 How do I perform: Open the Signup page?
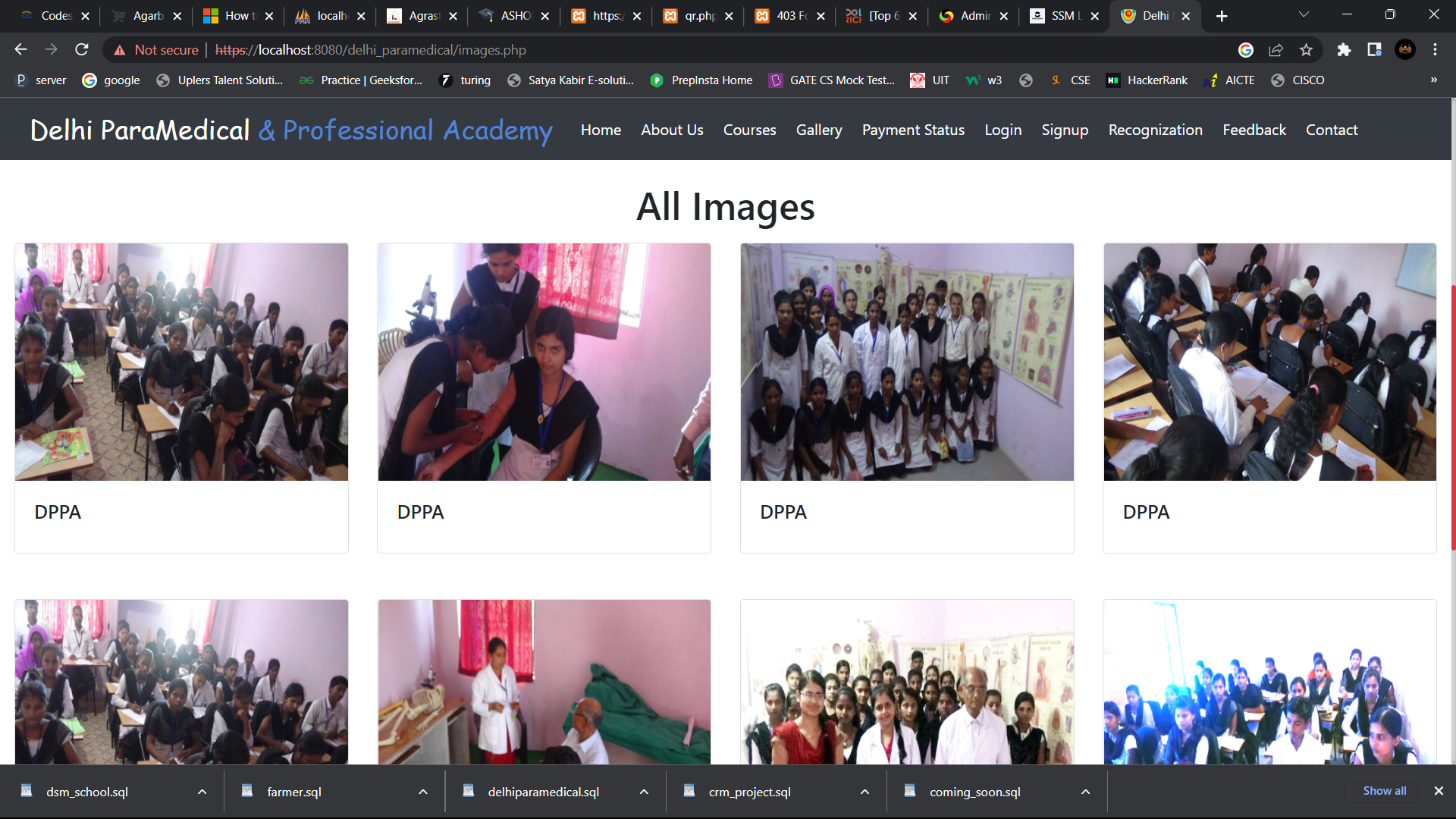pyautogui.click(x=1065, y=130)
